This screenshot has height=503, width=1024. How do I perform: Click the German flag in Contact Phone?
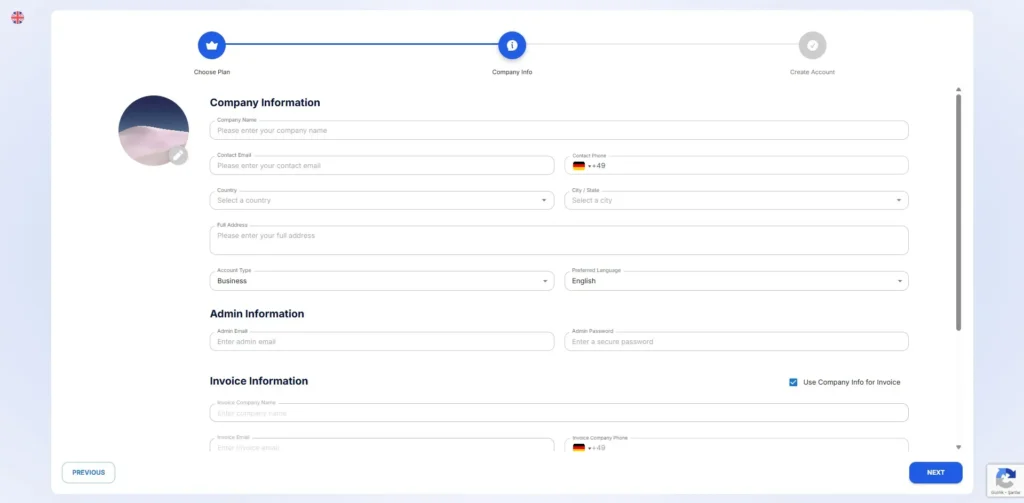pyautogui.click(x=578, y=166)
